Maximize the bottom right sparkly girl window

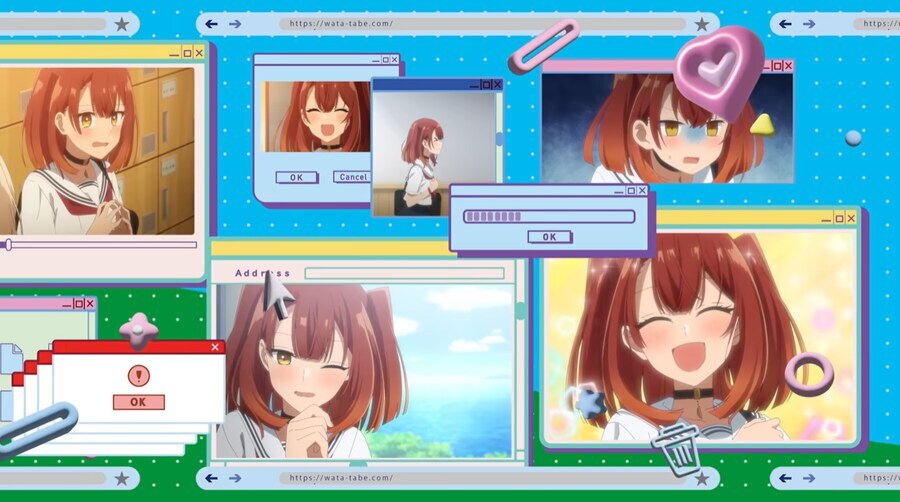coord(839,219)
